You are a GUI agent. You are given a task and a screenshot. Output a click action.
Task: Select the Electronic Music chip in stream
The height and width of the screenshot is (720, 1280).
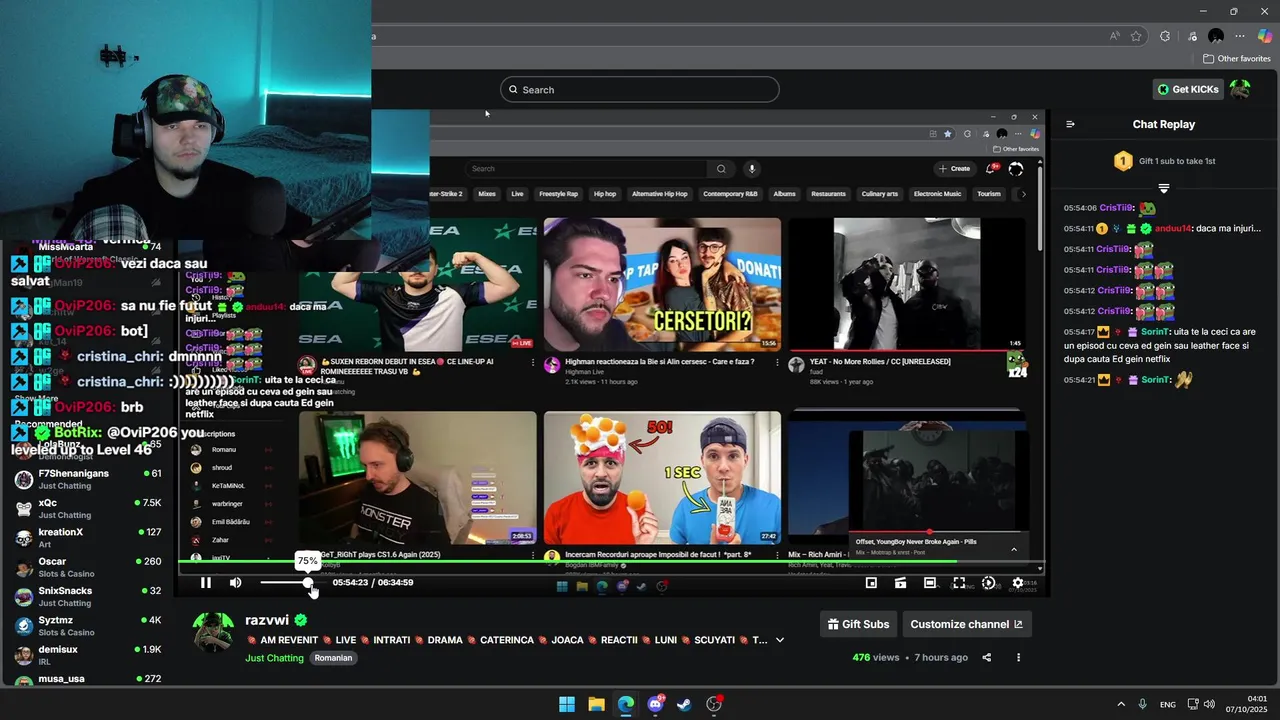point(937,194)
